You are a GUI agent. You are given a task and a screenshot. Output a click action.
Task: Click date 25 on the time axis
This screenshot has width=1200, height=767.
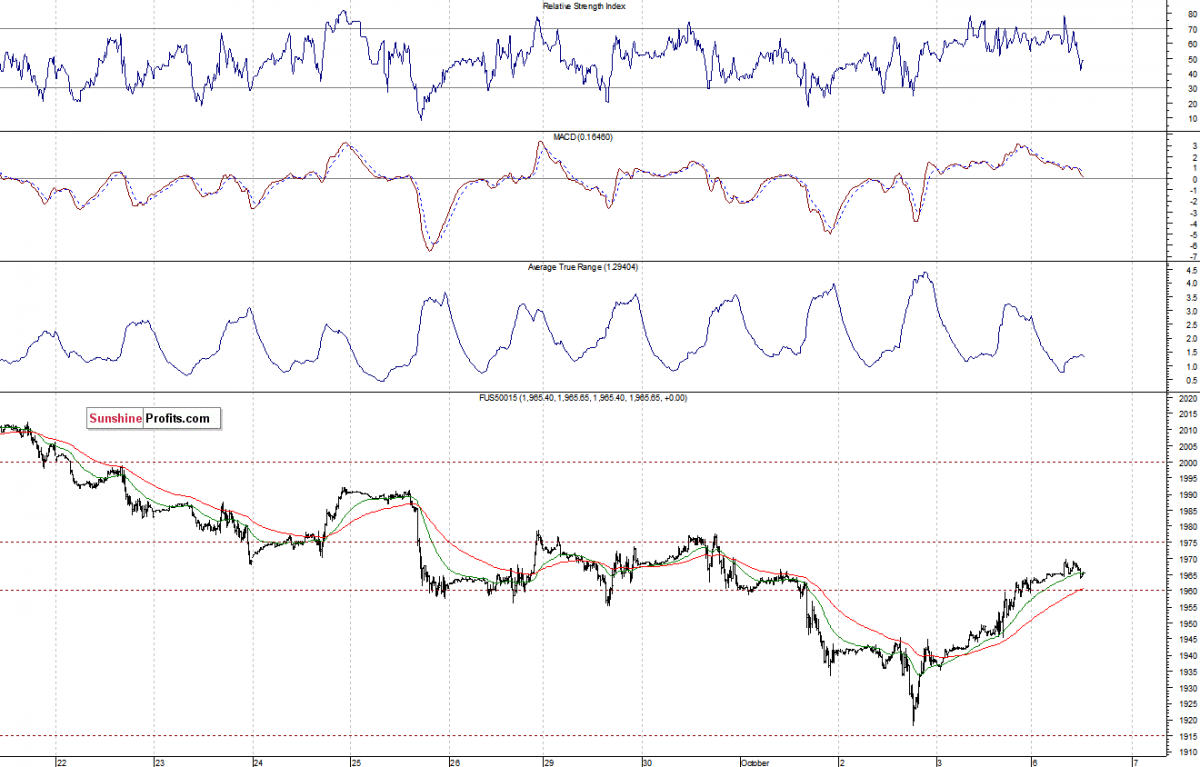pyautogui.click(x=356, y=762)
